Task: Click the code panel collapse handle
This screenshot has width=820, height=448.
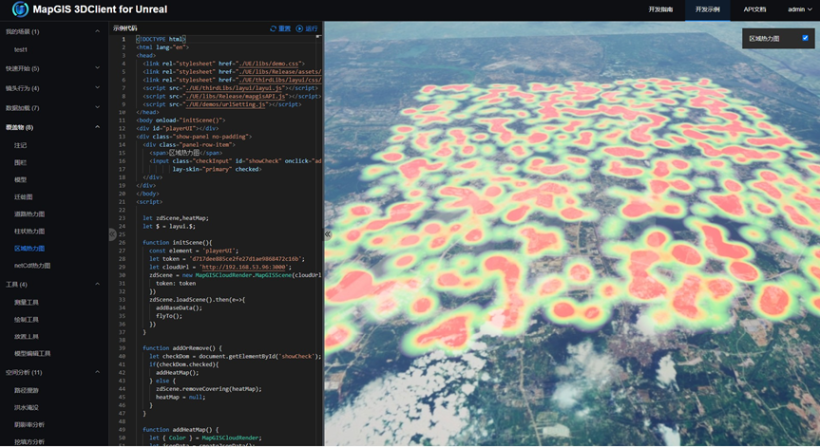Action: [112, 234]
